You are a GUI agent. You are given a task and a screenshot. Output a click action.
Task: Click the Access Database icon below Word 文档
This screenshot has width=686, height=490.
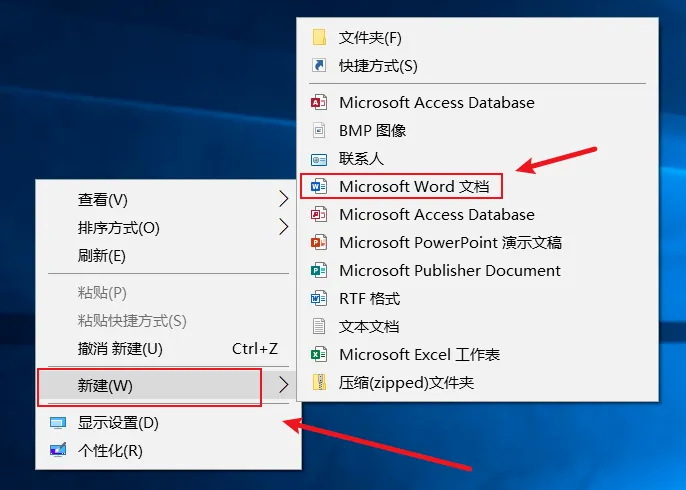point(319,215)
